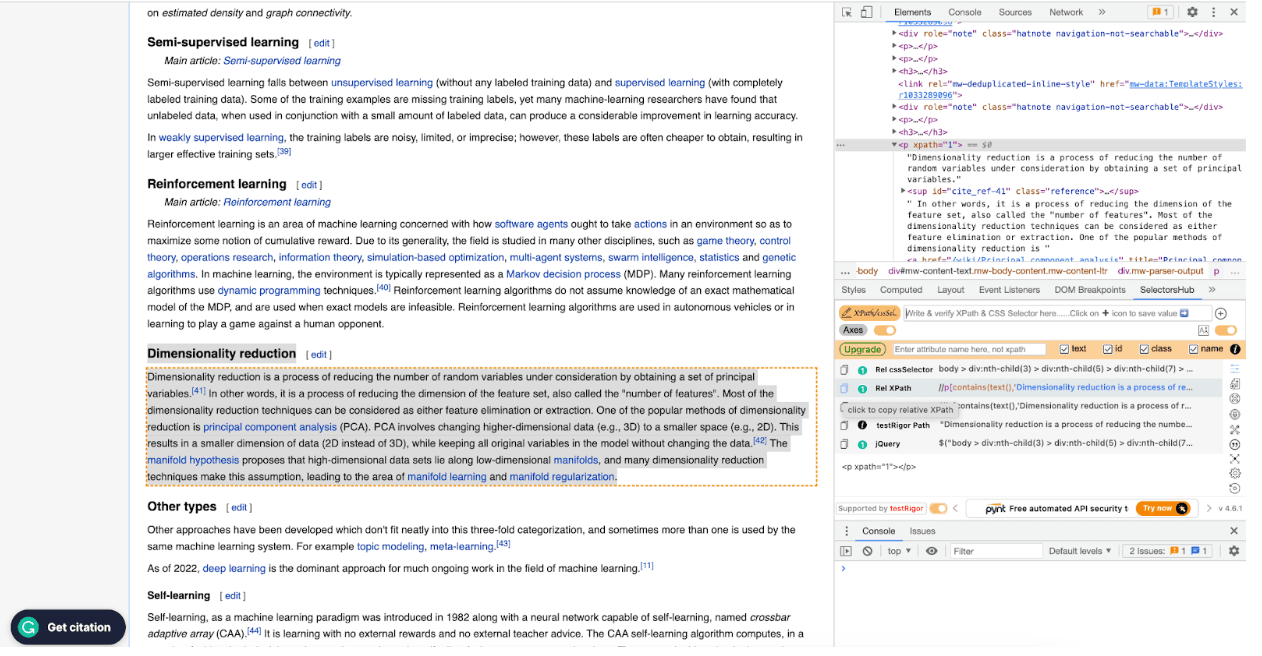
Task: Copy the Rel cssSelector value
Action: point(844,370)
